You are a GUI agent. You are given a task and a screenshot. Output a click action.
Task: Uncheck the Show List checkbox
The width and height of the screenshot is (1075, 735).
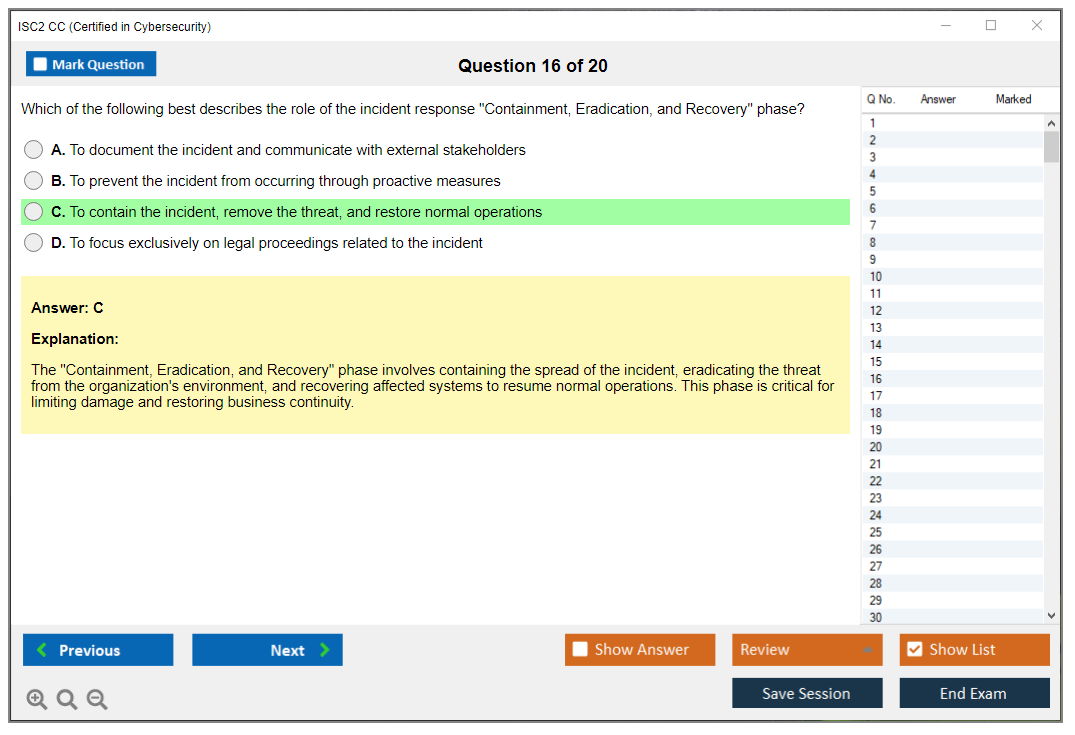pyautogui.click(x=914, y=650)
